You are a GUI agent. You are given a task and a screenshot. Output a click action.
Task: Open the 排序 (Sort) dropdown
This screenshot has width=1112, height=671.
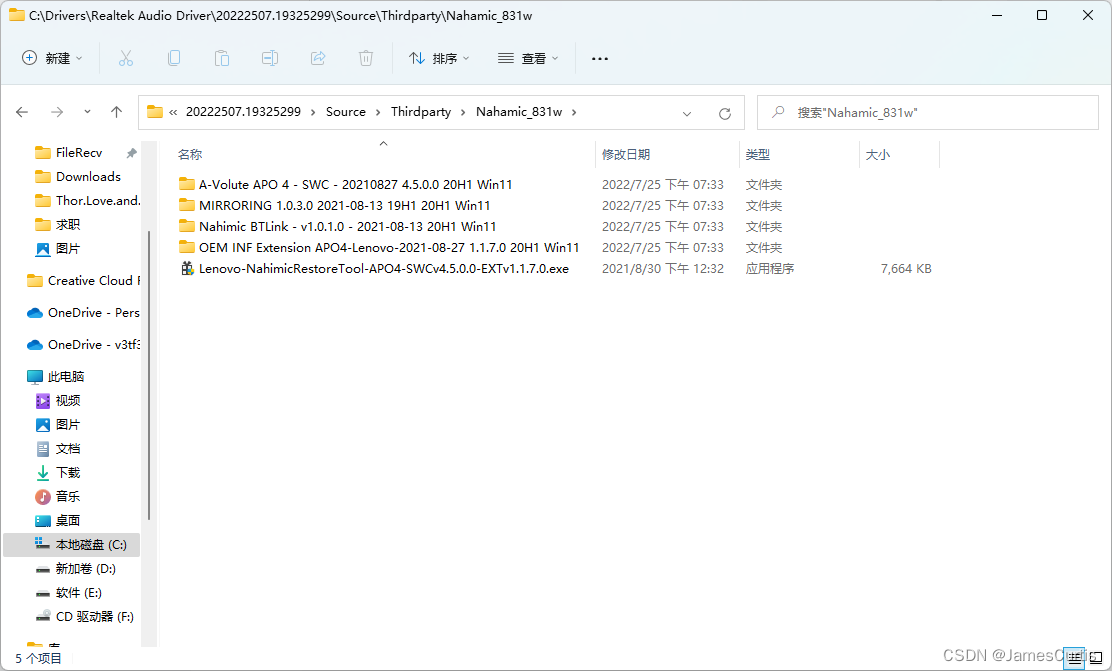[439, 58]
